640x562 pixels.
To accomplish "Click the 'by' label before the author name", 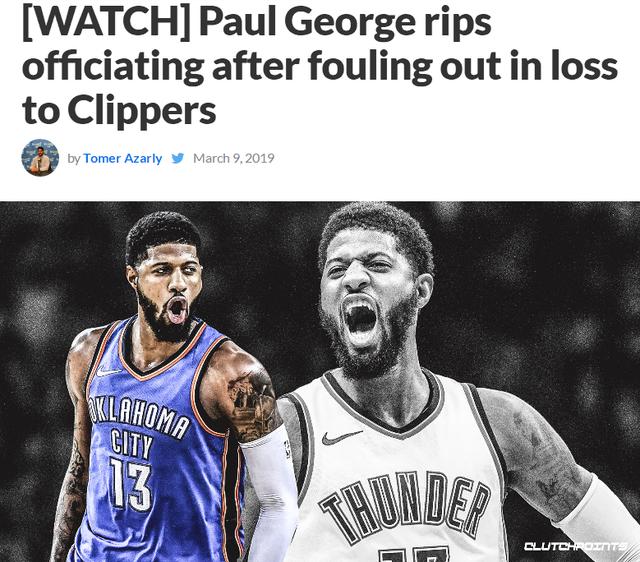I will pos(74,158).
